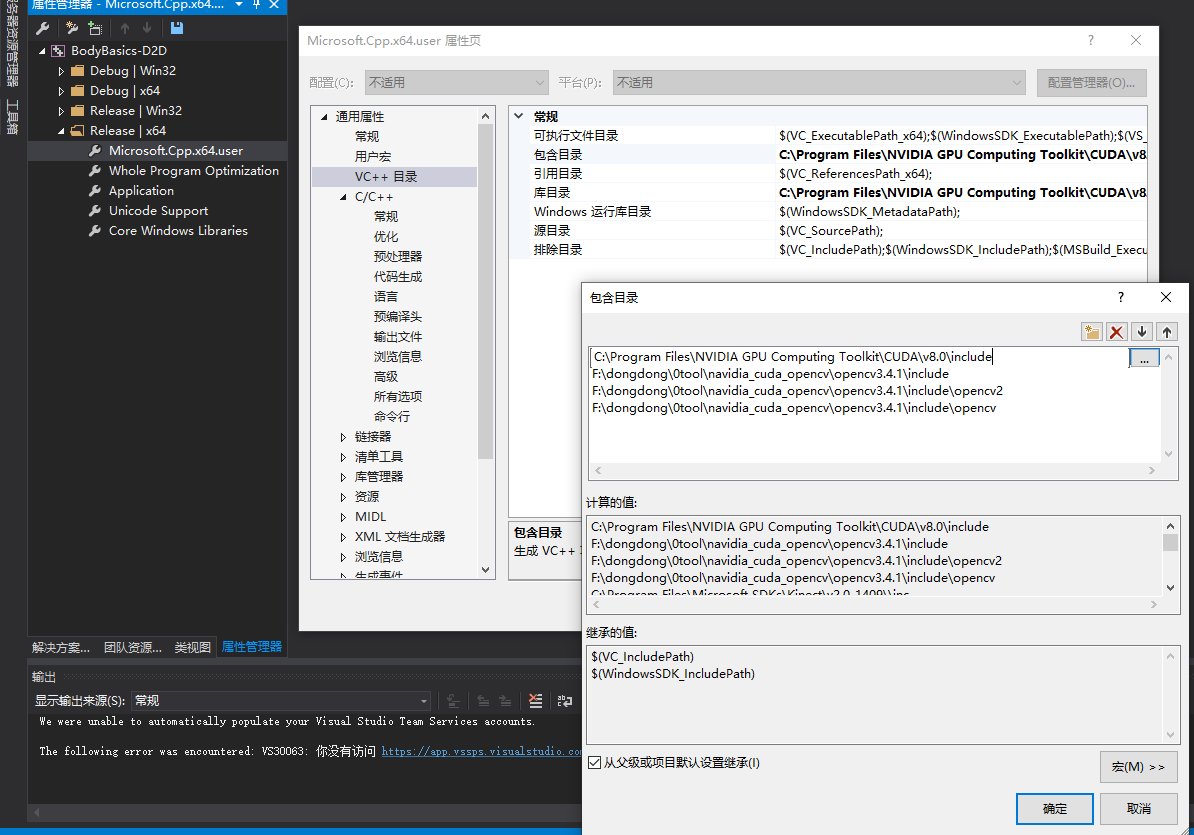Collapse the Release | x64 node

[x=61, y=131]
